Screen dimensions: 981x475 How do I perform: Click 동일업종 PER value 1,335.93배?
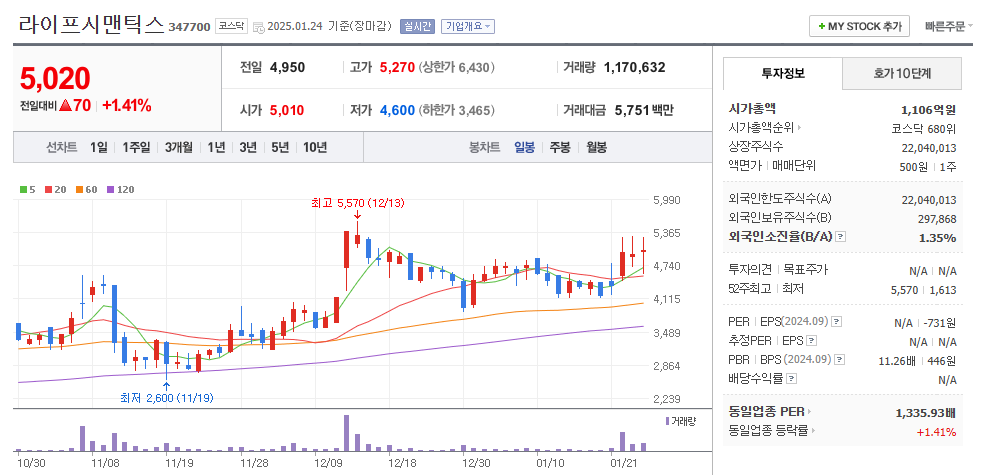point(926,413)
